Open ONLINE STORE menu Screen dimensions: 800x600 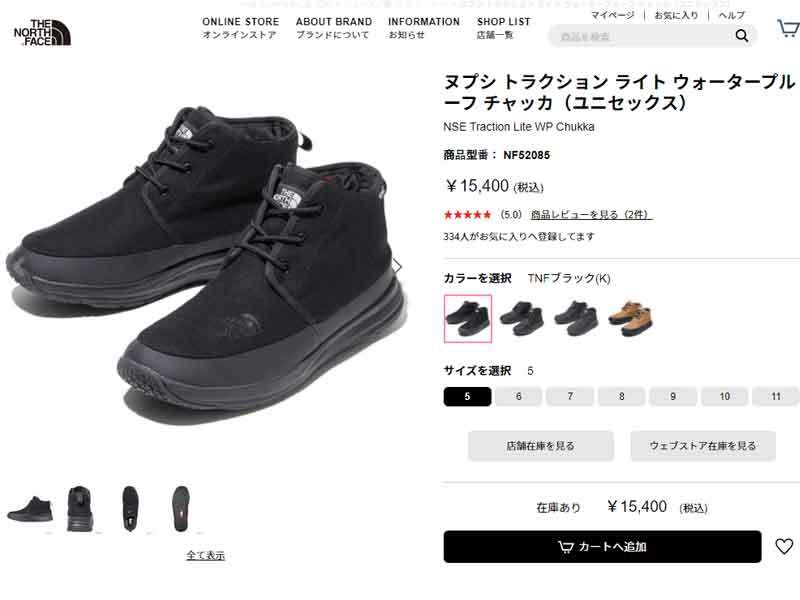(240, 28)
